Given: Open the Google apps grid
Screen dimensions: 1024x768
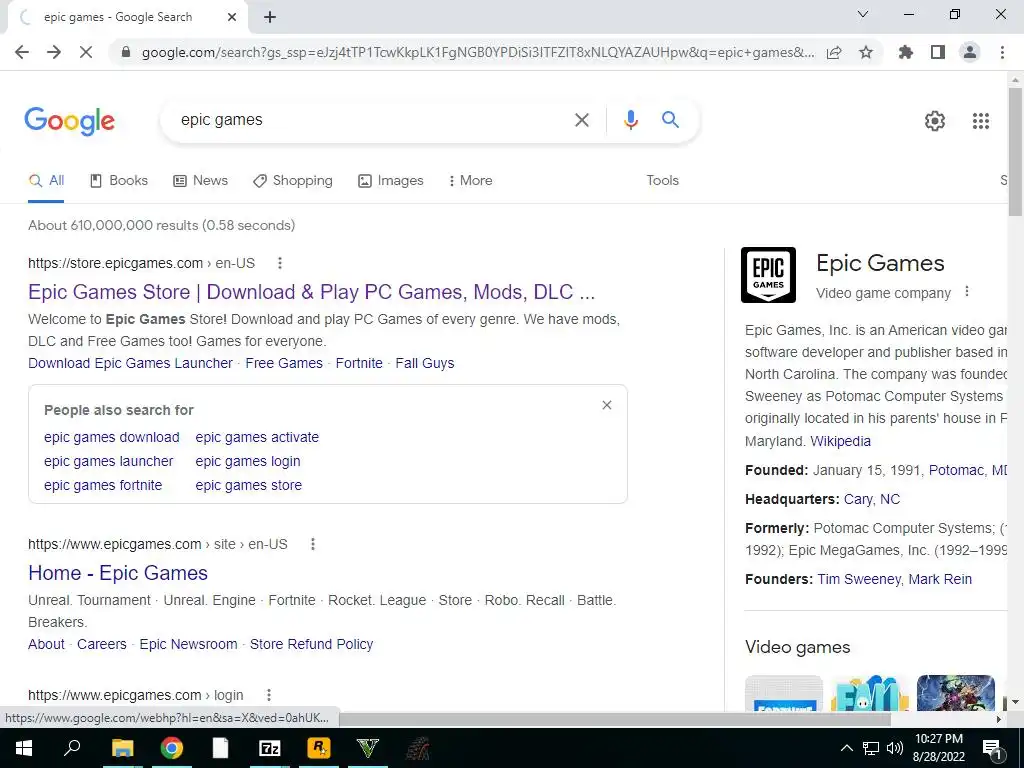Looking at the screenshot, I should coord(980,121).
